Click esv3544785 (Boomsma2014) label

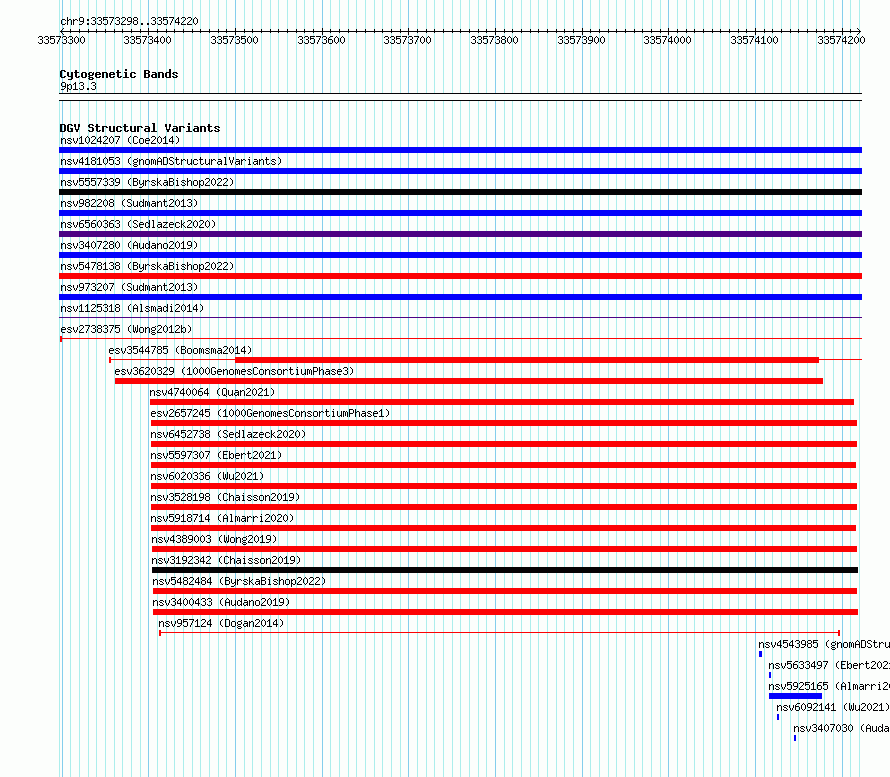[180, 350]
